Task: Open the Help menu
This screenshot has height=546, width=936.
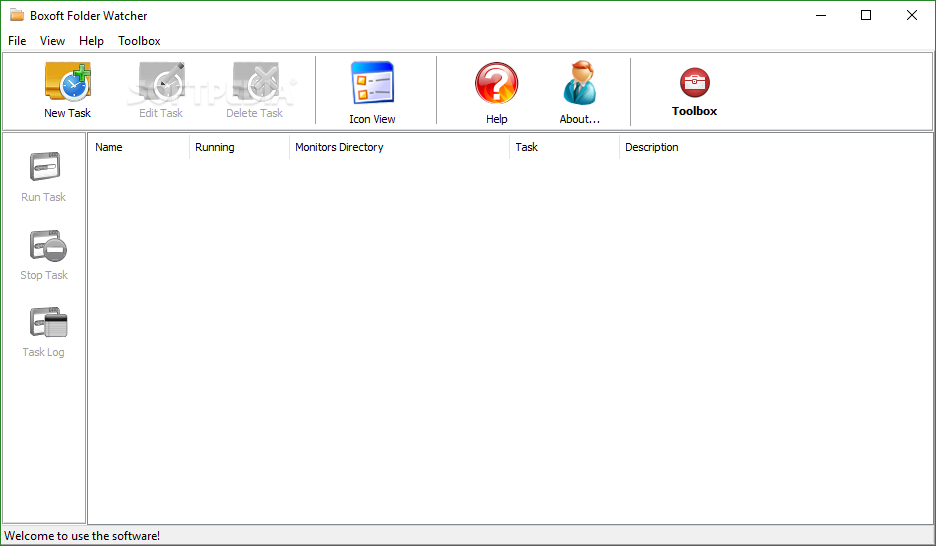Action: (x=91, y=41)
